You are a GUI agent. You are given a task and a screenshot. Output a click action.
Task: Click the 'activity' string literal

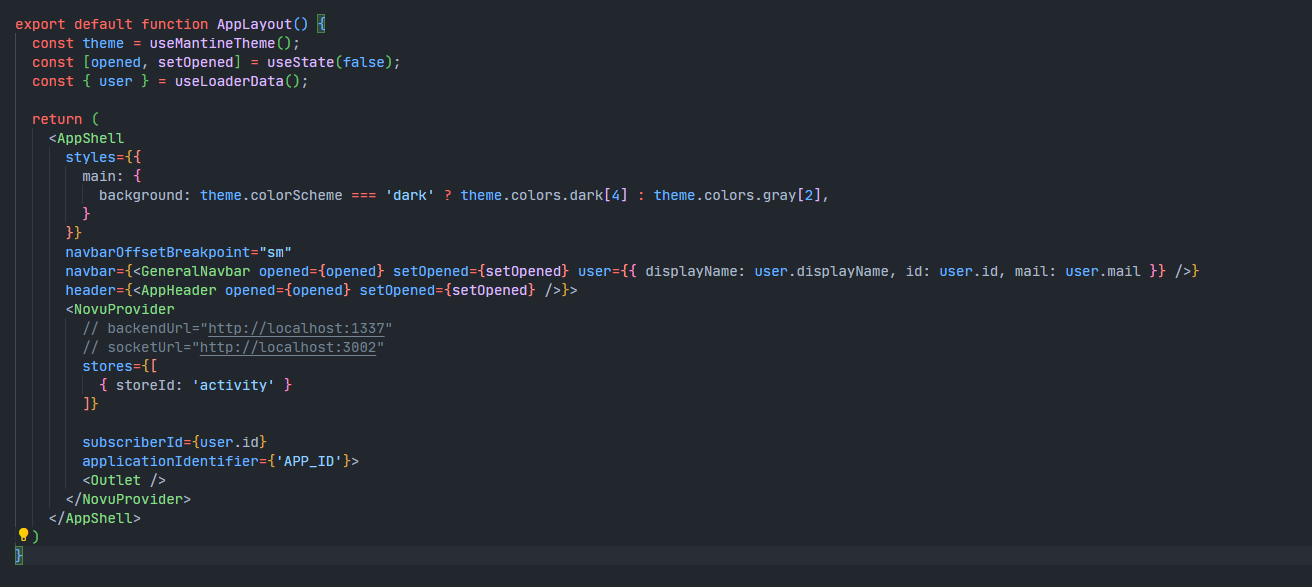(233, 385)
